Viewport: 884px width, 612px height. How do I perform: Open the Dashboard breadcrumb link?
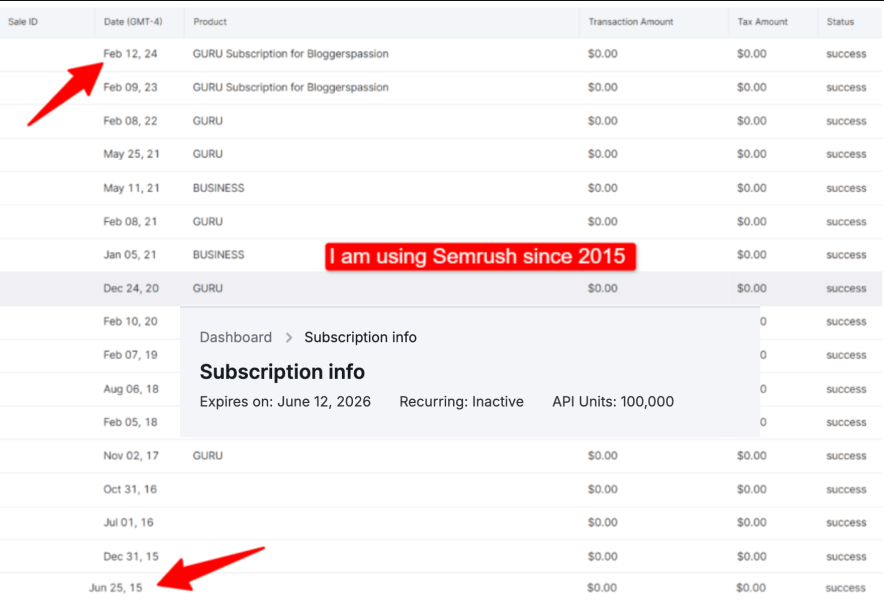click(x=236, y=337)
